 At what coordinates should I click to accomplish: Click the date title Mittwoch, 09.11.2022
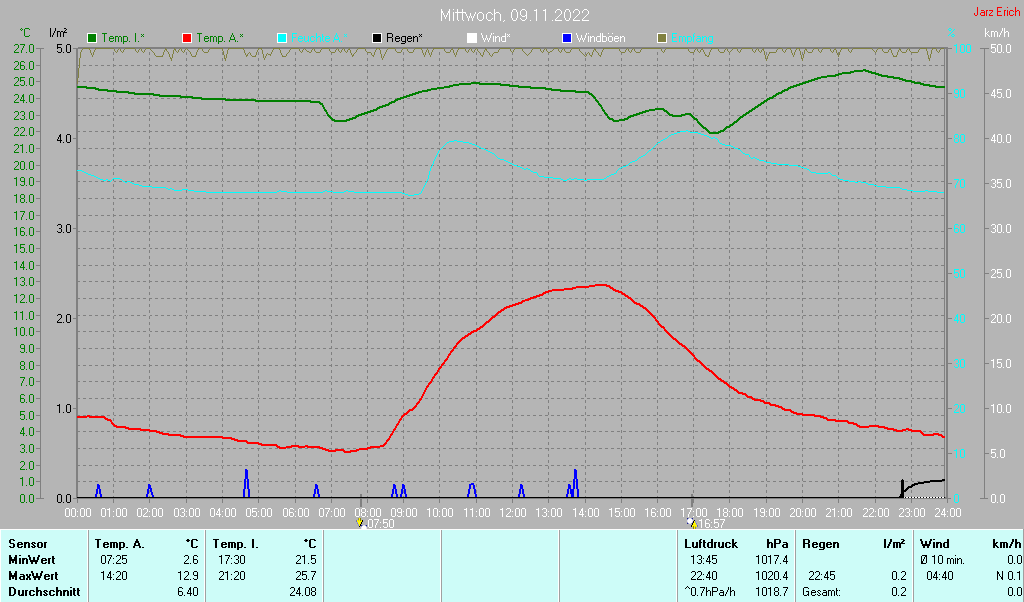point(514,15)
